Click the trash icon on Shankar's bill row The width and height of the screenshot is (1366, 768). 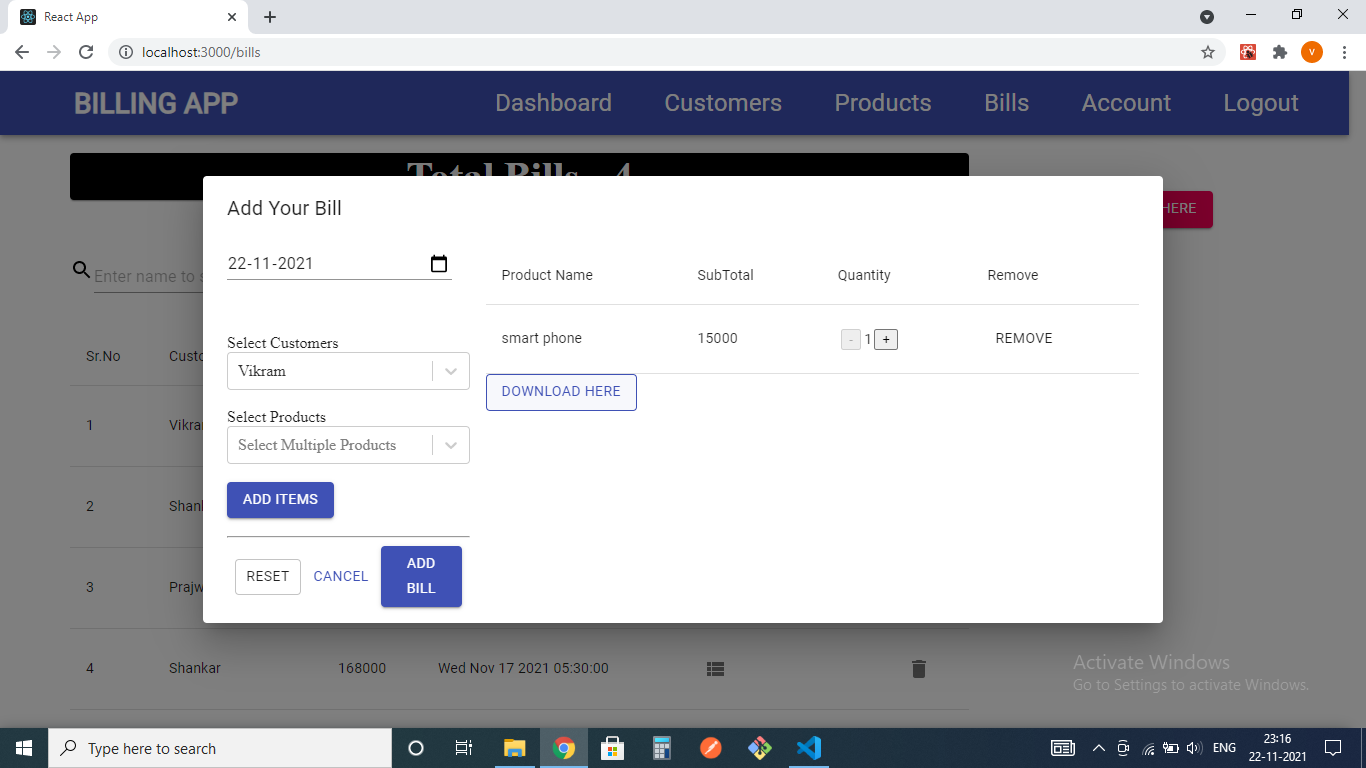click(918, 668)
